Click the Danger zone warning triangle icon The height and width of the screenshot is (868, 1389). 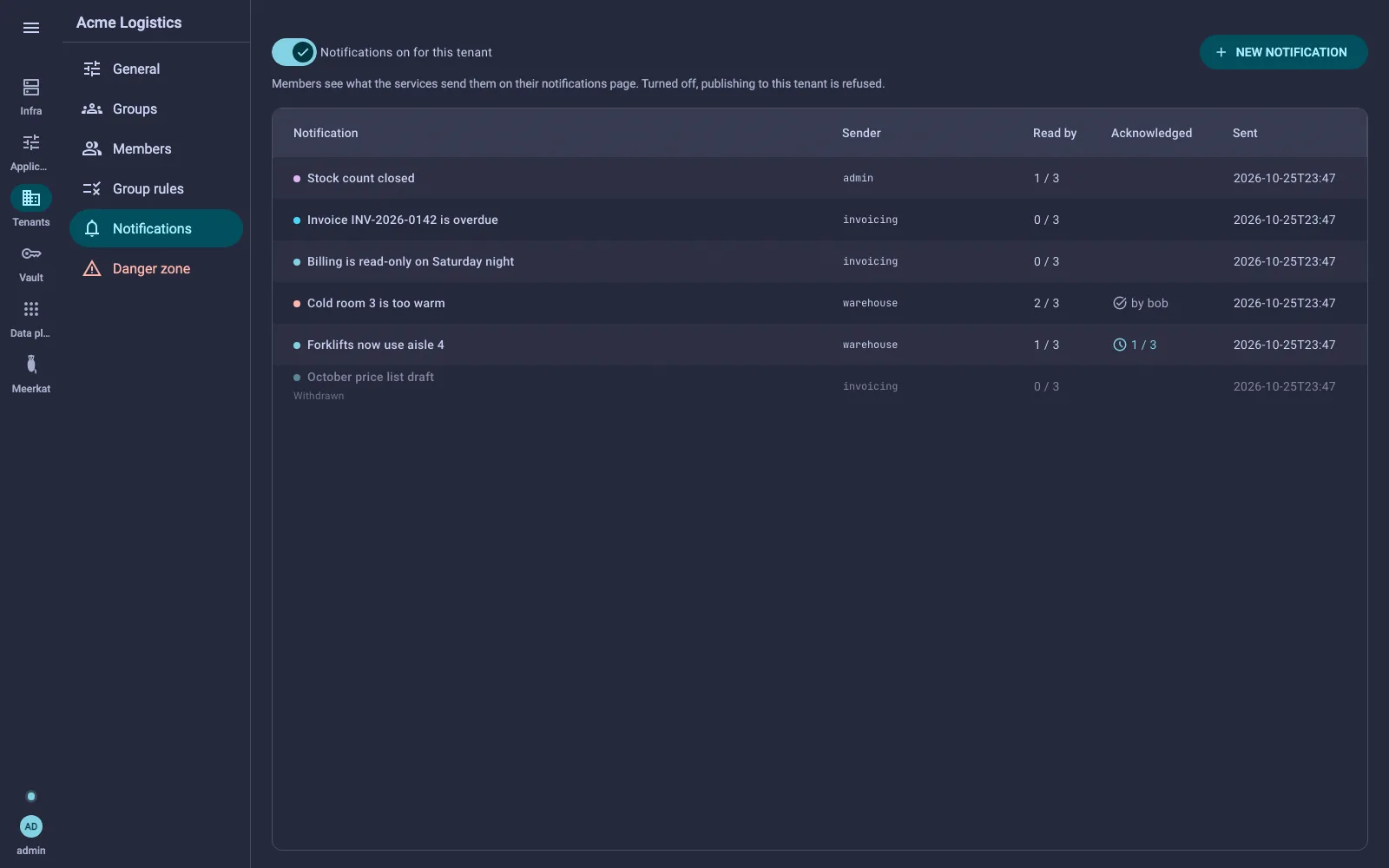coord(92,268)
